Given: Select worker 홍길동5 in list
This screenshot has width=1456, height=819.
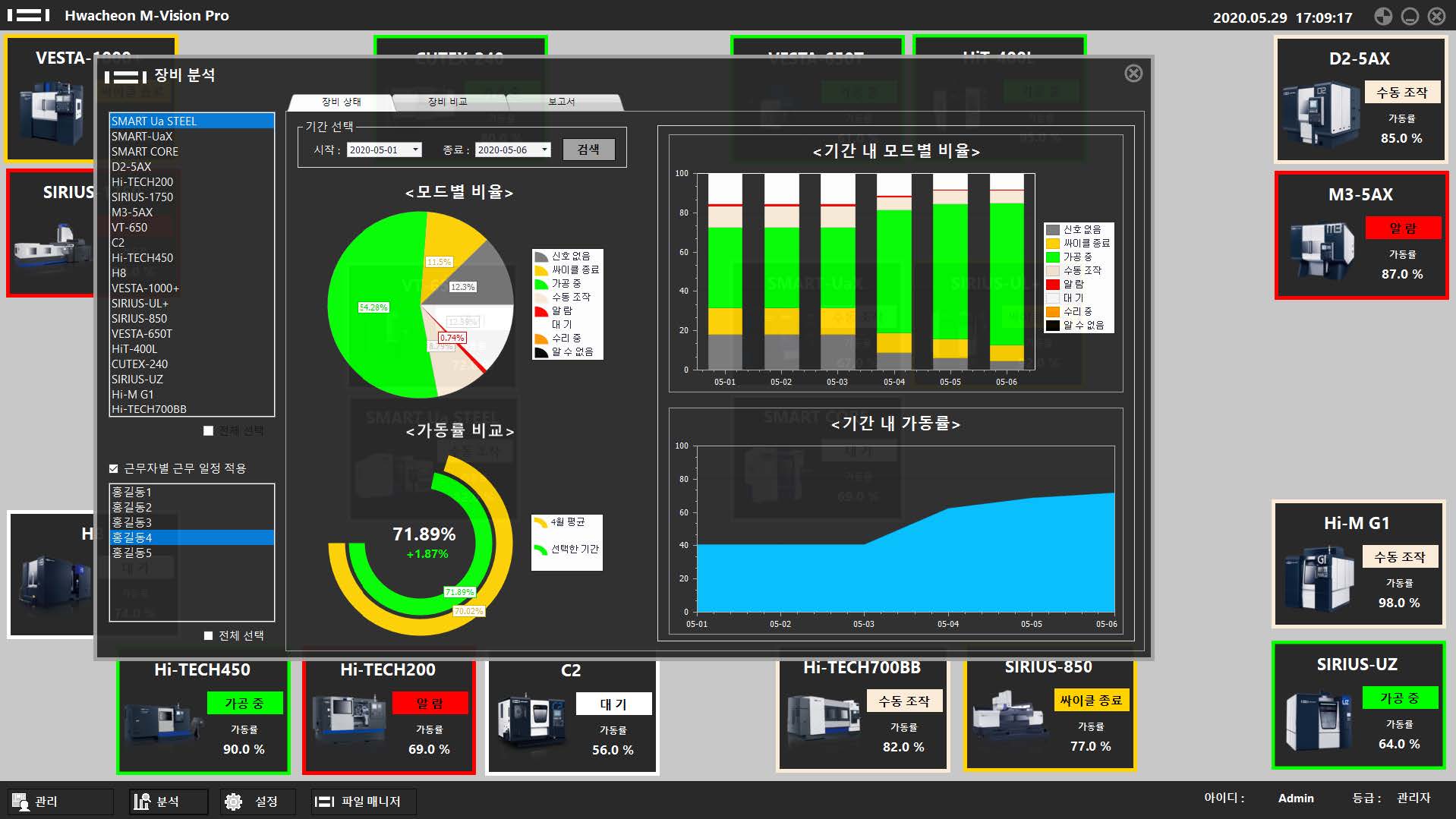Looking at the screenshot, I should pyautogui.click(x=192, y=553).
